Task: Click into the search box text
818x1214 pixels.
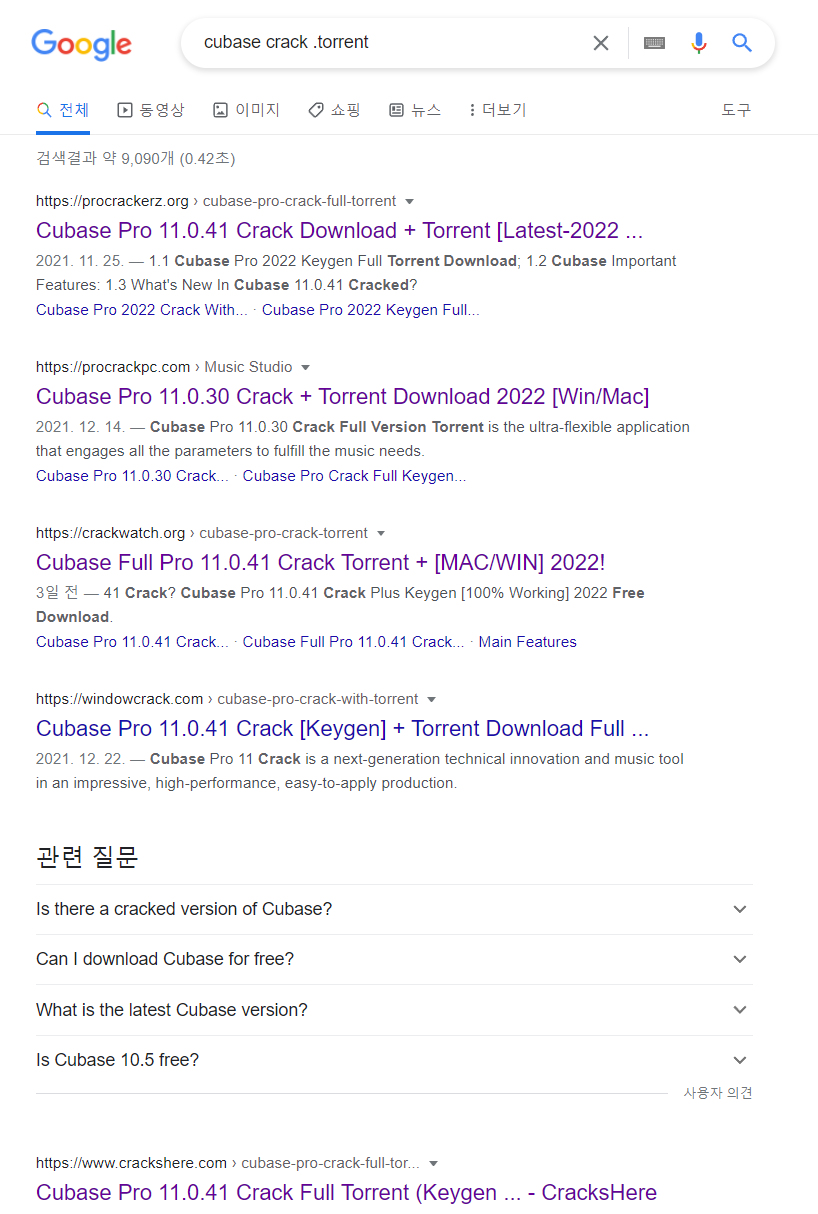Action: [x=286, y=42]
